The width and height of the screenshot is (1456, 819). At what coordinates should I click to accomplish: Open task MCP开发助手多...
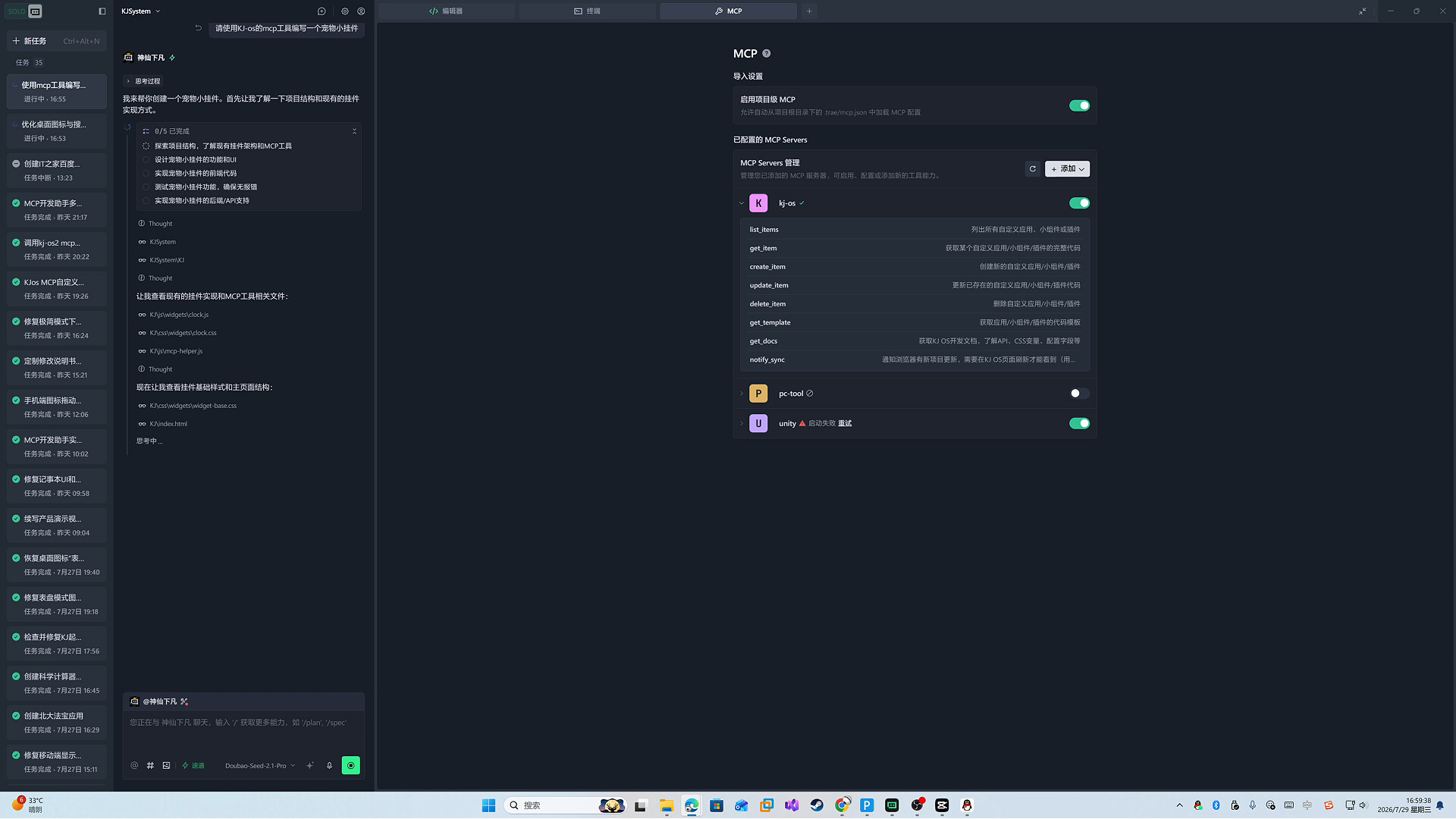[x=57, y=210]
